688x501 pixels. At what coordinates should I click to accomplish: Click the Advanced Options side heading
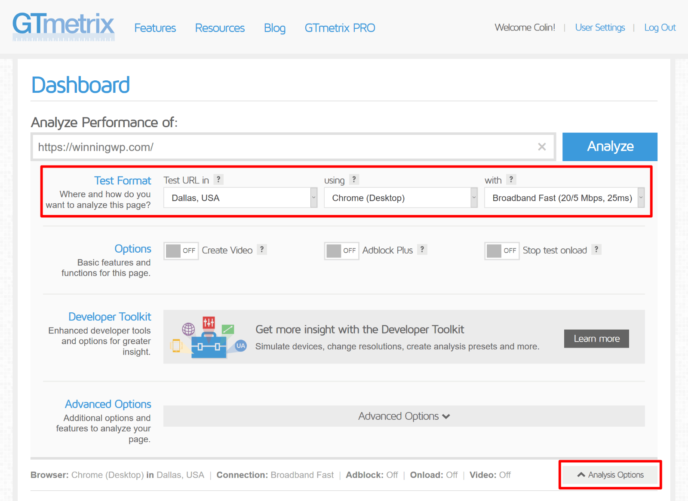click(x=108, y=404)
